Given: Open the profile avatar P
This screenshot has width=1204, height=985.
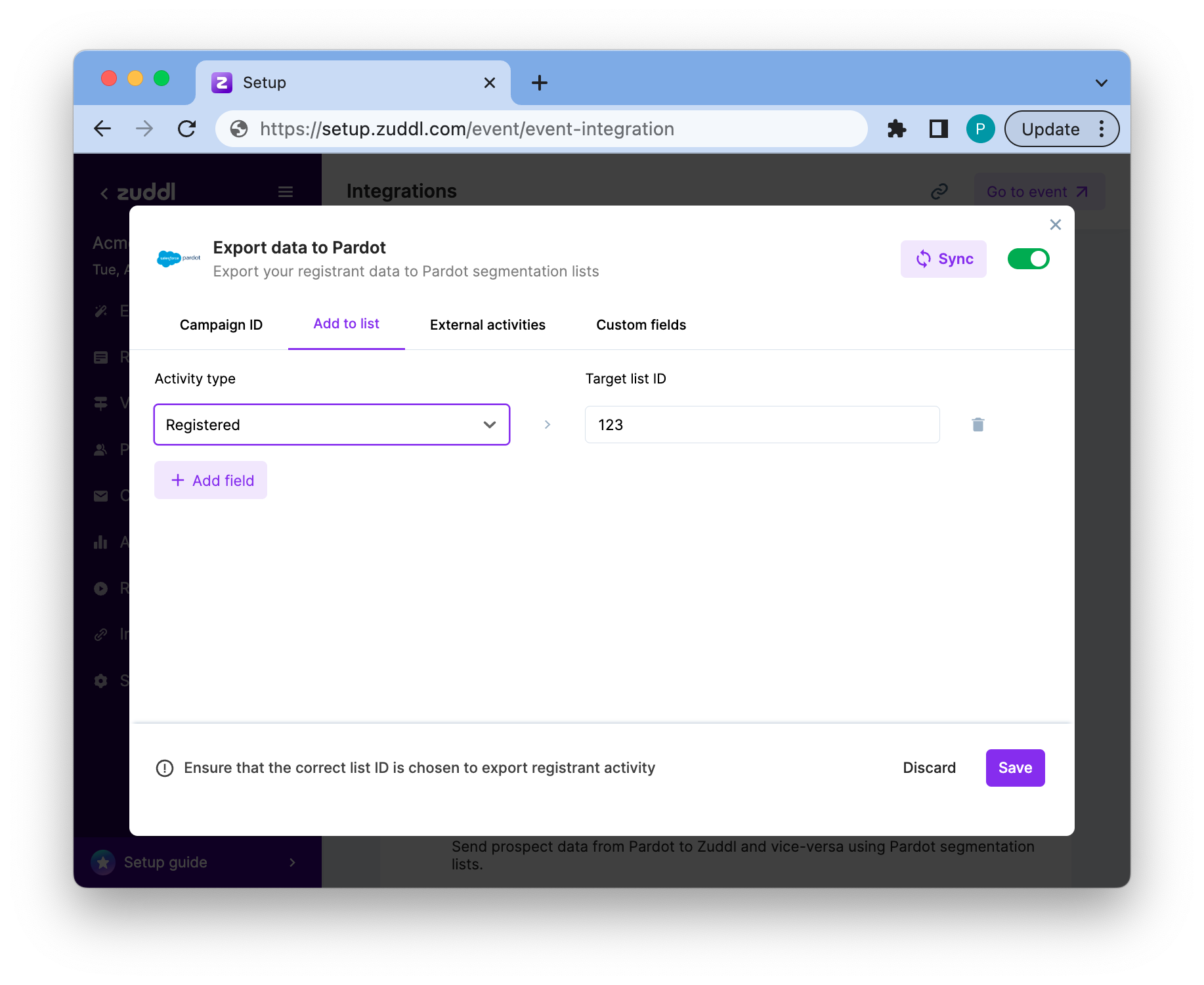Looking at the screenshot, I should coord(980,129).
